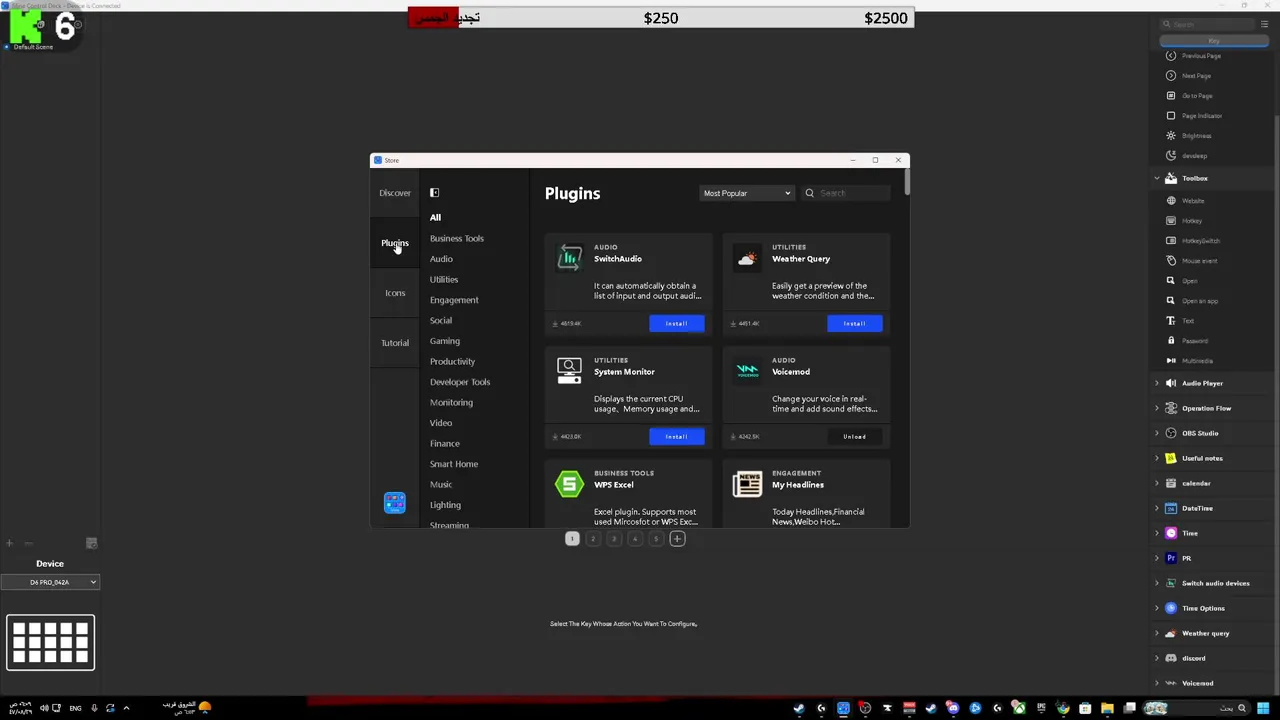
Task: Select the Business Tools category
Action: tap(457, 238)
